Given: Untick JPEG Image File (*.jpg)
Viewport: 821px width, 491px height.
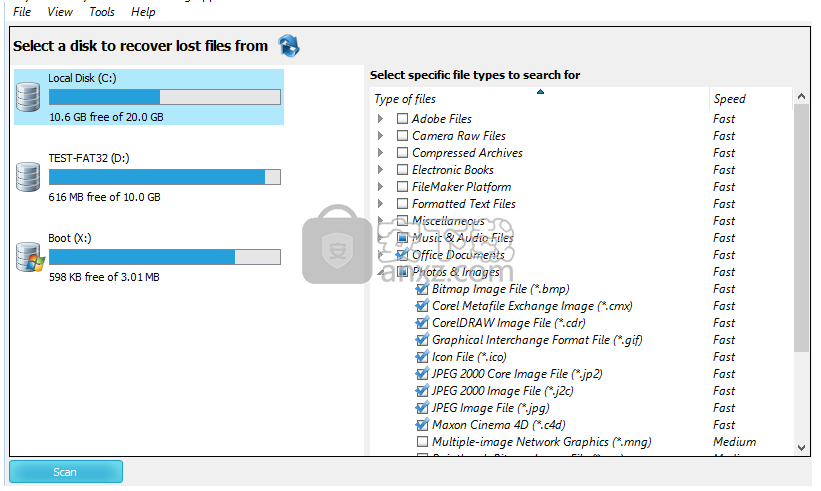Looking at the screenshot, I should (x=422, y=408).
